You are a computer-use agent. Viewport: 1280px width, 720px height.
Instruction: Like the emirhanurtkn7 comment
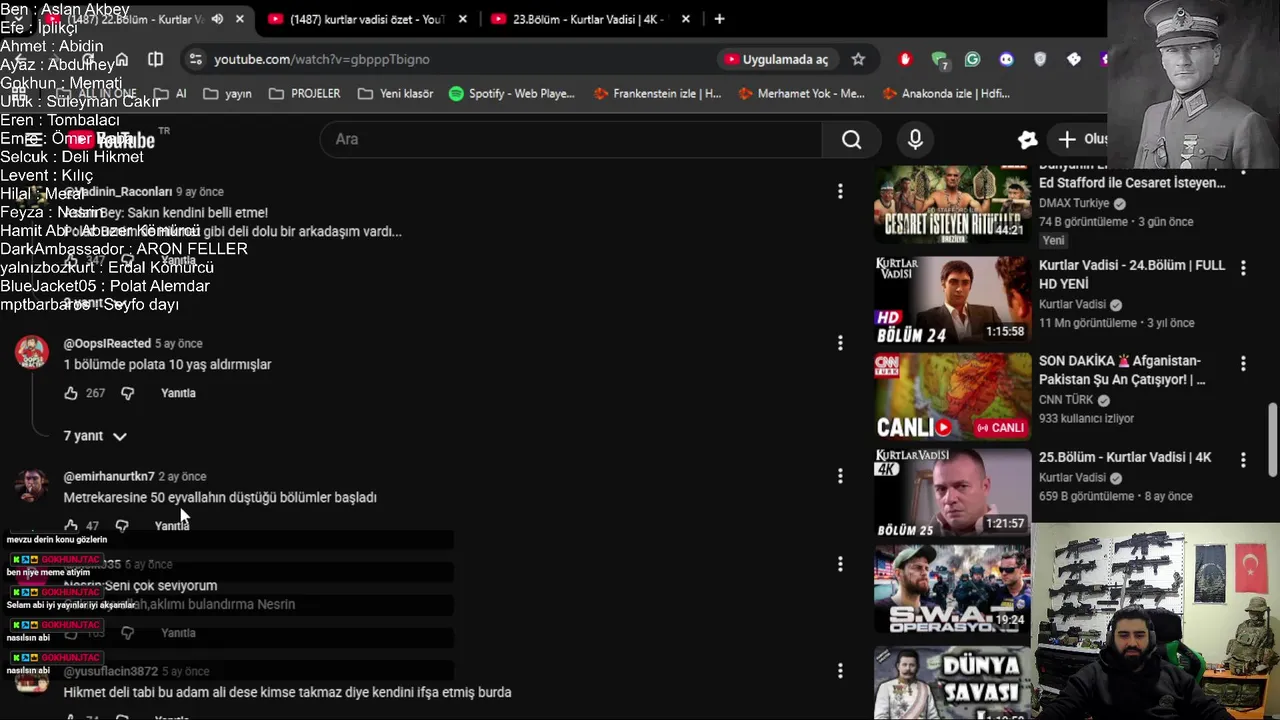(71, 525)
